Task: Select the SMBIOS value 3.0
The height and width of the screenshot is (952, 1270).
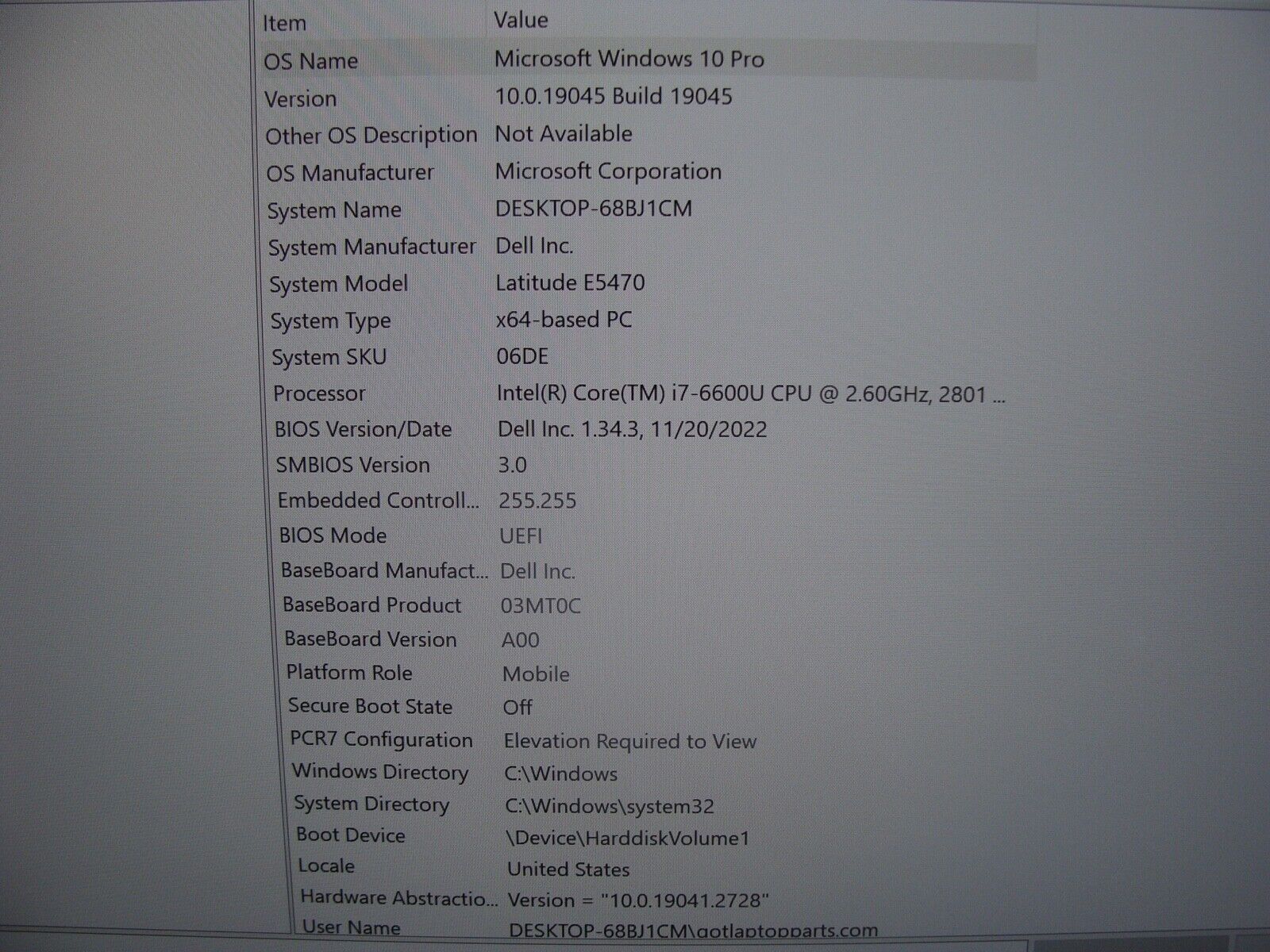Action: [513, 465]
